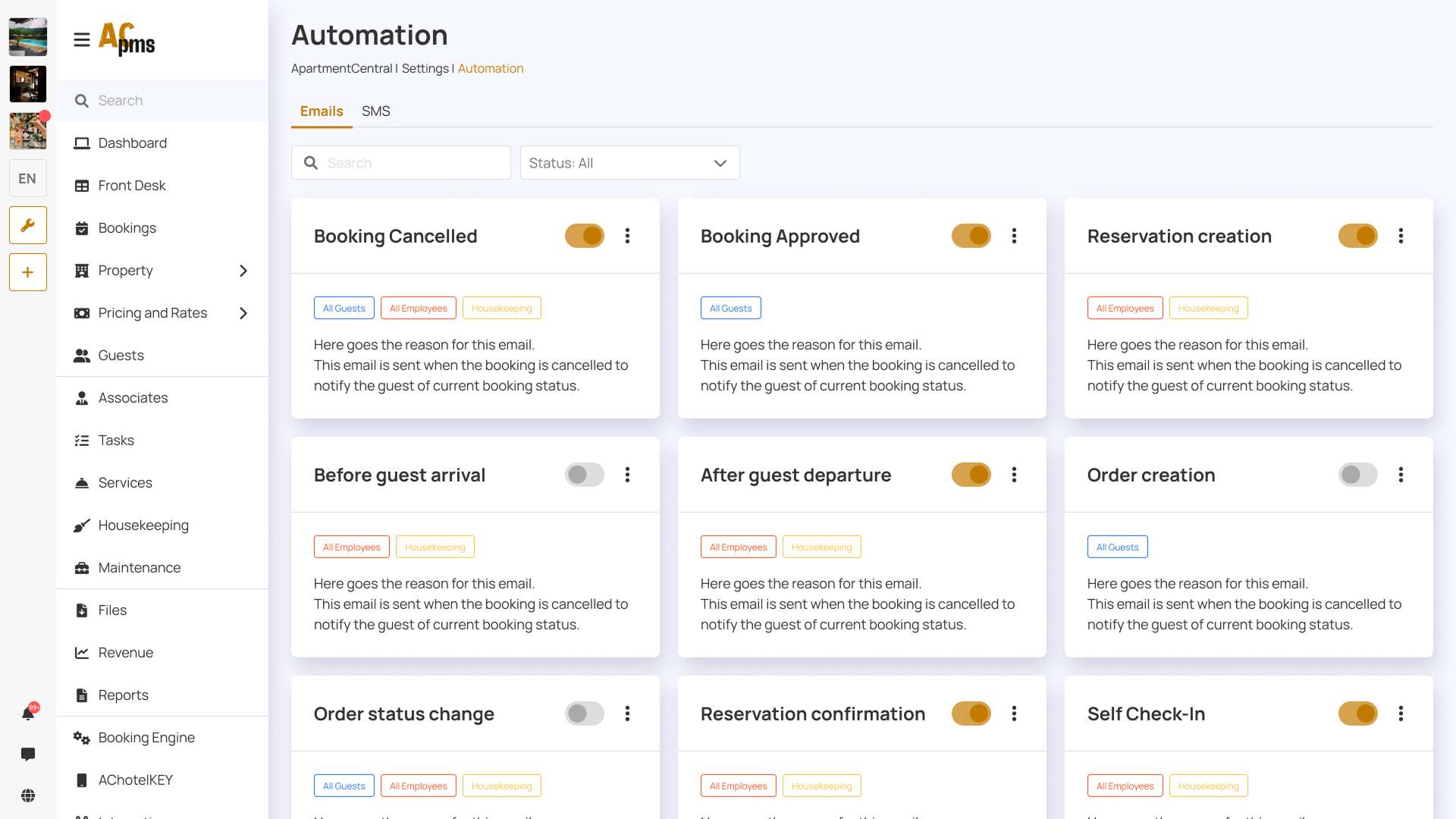Click the Settings breadcrumb link
1456x819 pixels.
pyautogui.click(x=425, y=68)
